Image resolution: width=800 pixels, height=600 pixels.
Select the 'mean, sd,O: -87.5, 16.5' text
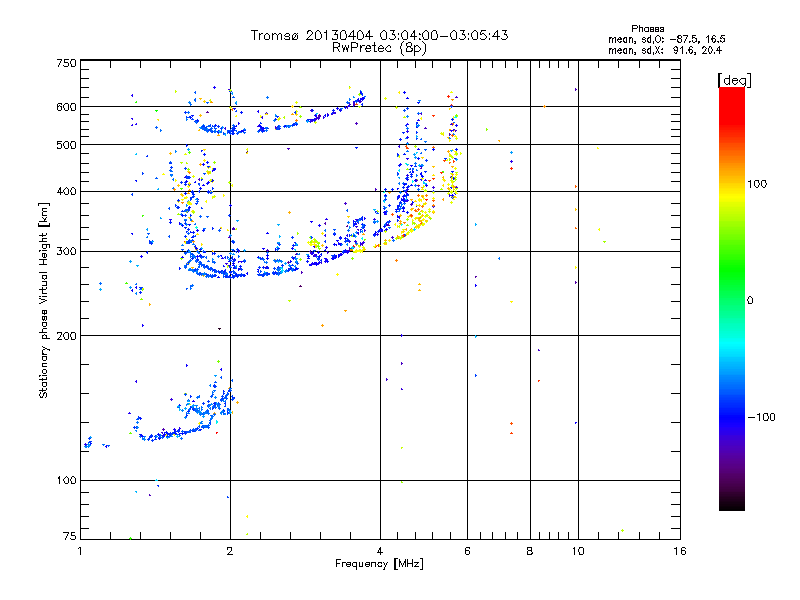coord(666,39)
